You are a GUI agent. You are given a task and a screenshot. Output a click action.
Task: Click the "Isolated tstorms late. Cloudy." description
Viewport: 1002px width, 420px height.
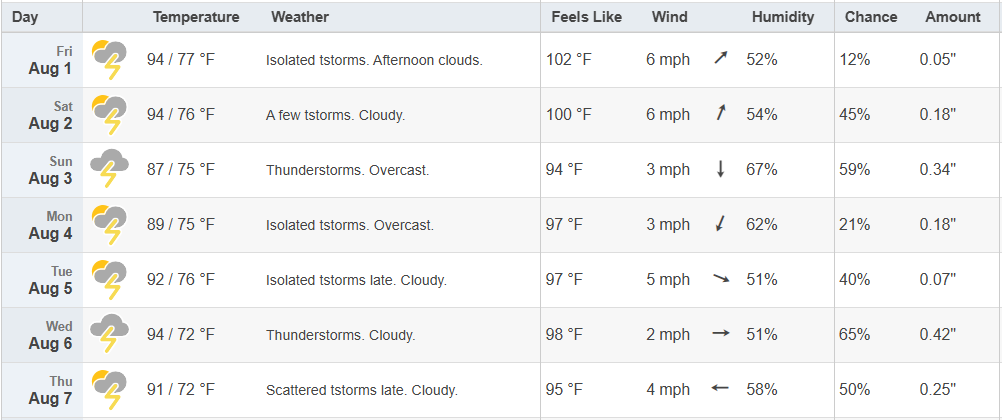coord(356,280)
